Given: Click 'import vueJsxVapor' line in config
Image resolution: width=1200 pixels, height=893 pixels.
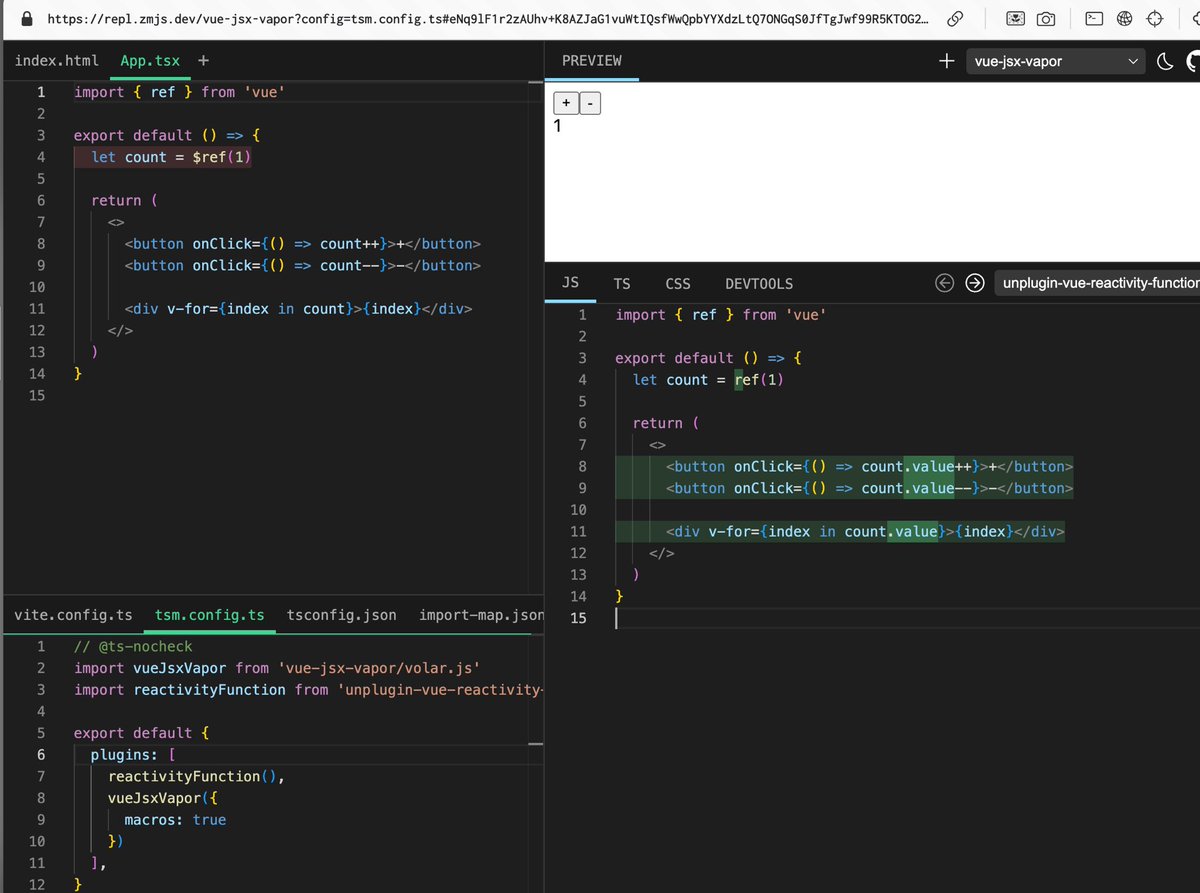Looking at the screenshot, I should point(278,668).
